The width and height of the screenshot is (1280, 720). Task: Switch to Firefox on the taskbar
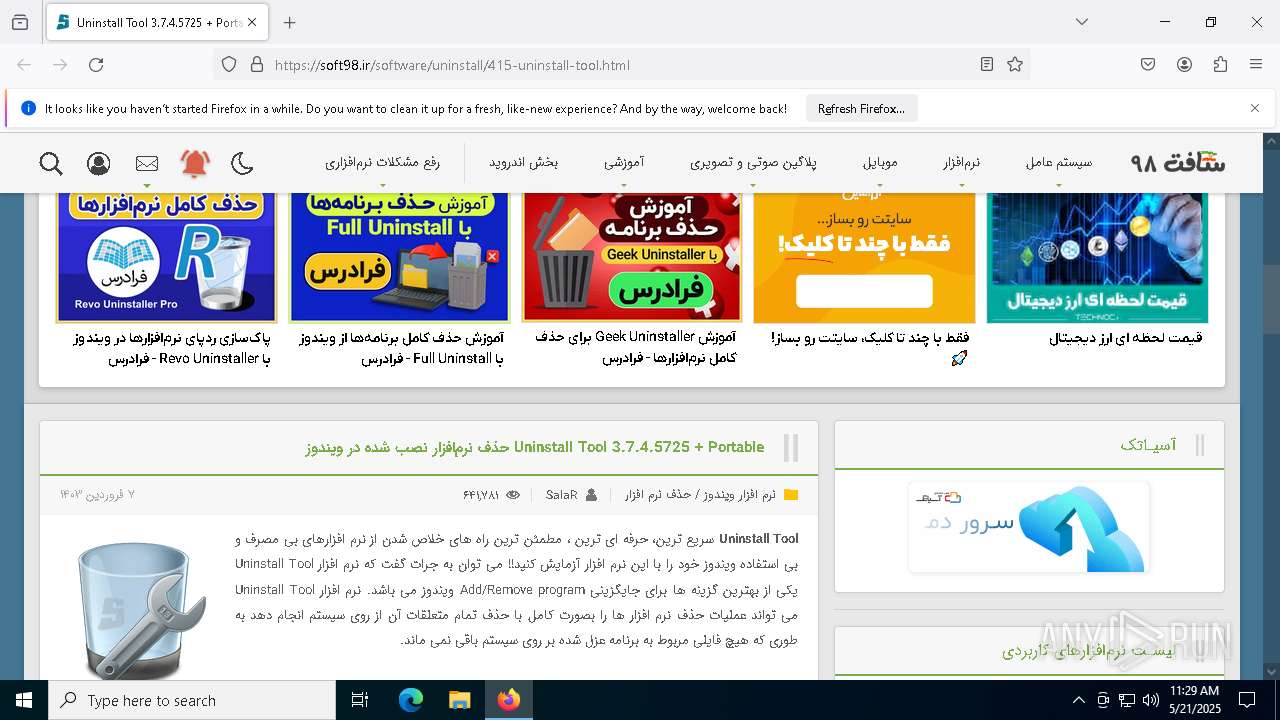[508, 700]
